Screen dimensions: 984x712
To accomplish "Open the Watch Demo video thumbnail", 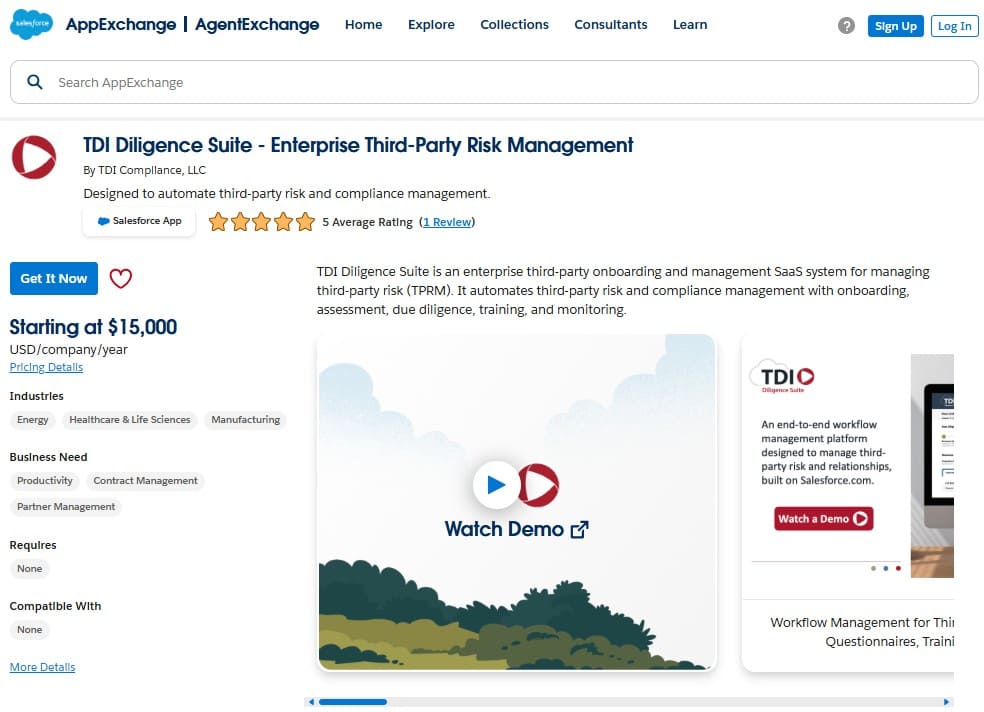I will tap(516, 502).
